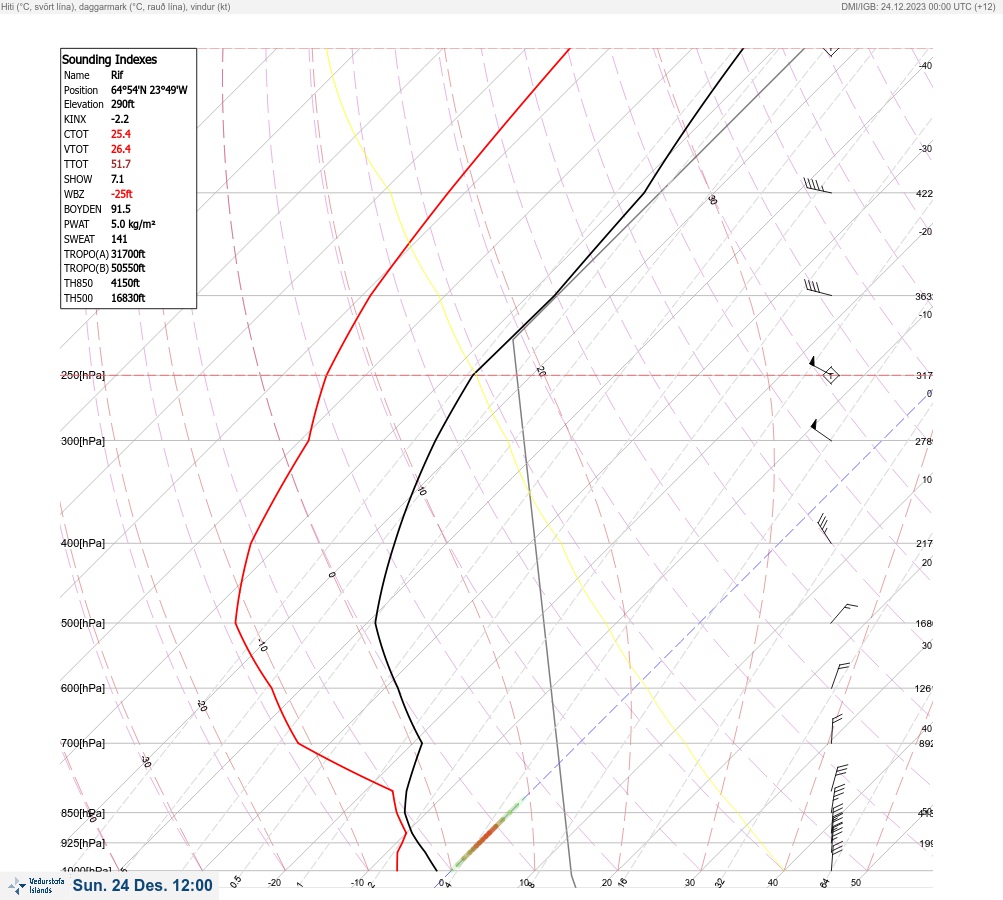1003x900 pixels.
Task: Select the wind barb at 400 hPa
Action: 825,529
